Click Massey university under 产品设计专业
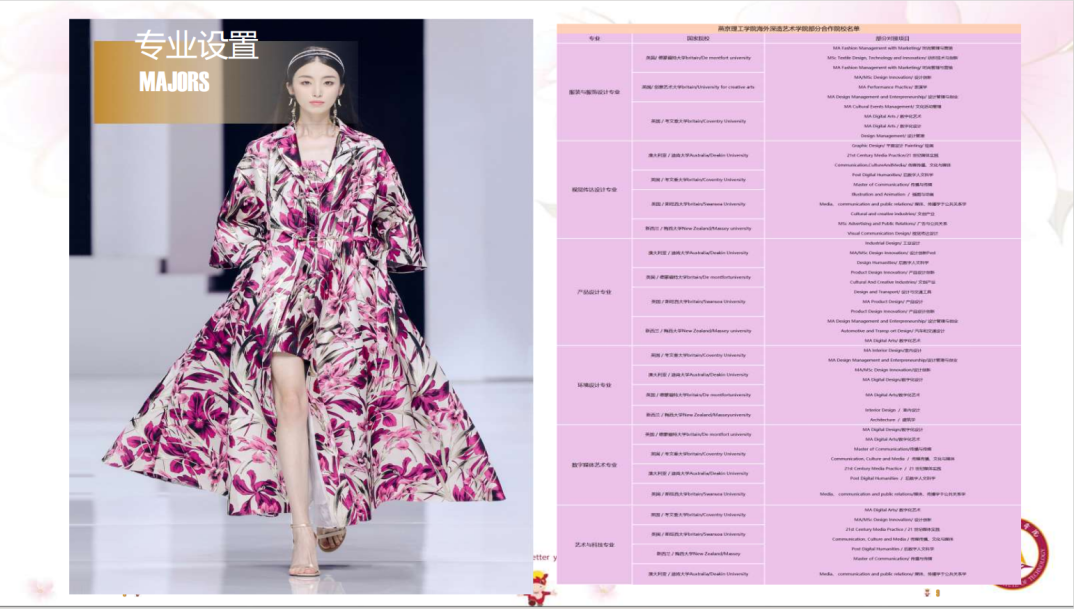The height and width of the screenshot is (609, 1074). point(698,331)
